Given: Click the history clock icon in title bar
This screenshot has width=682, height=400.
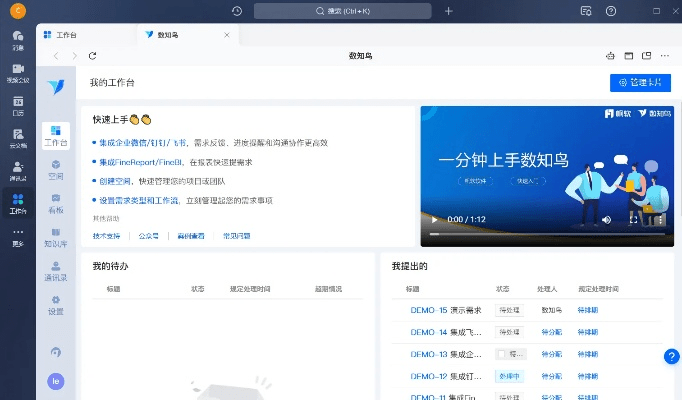Looking at the screenshot, I should coord(237,11).
